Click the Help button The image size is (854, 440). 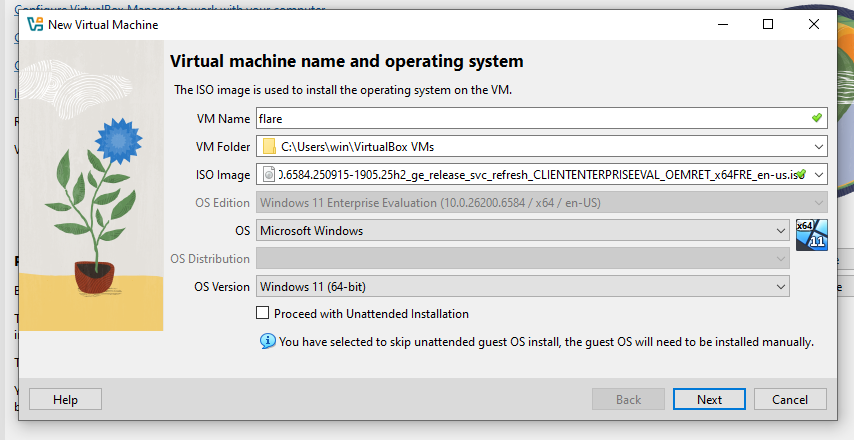point(65,400)
